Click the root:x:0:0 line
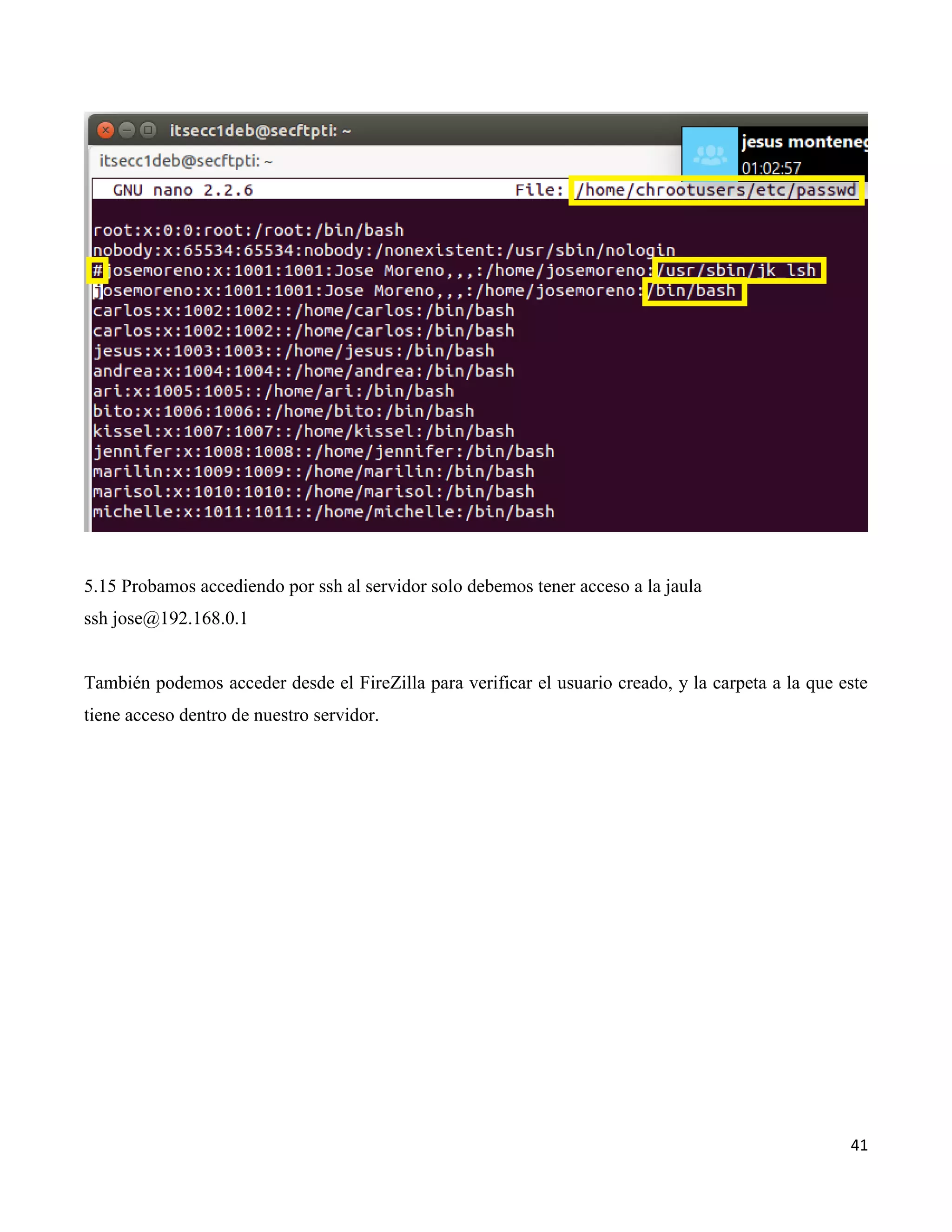 [x=248, y=230]
